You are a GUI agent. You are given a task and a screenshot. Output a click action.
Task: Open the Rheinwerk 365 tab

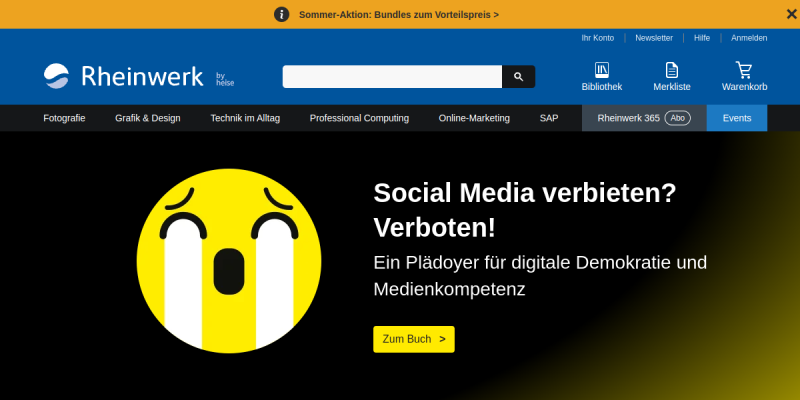pos(644,118)
